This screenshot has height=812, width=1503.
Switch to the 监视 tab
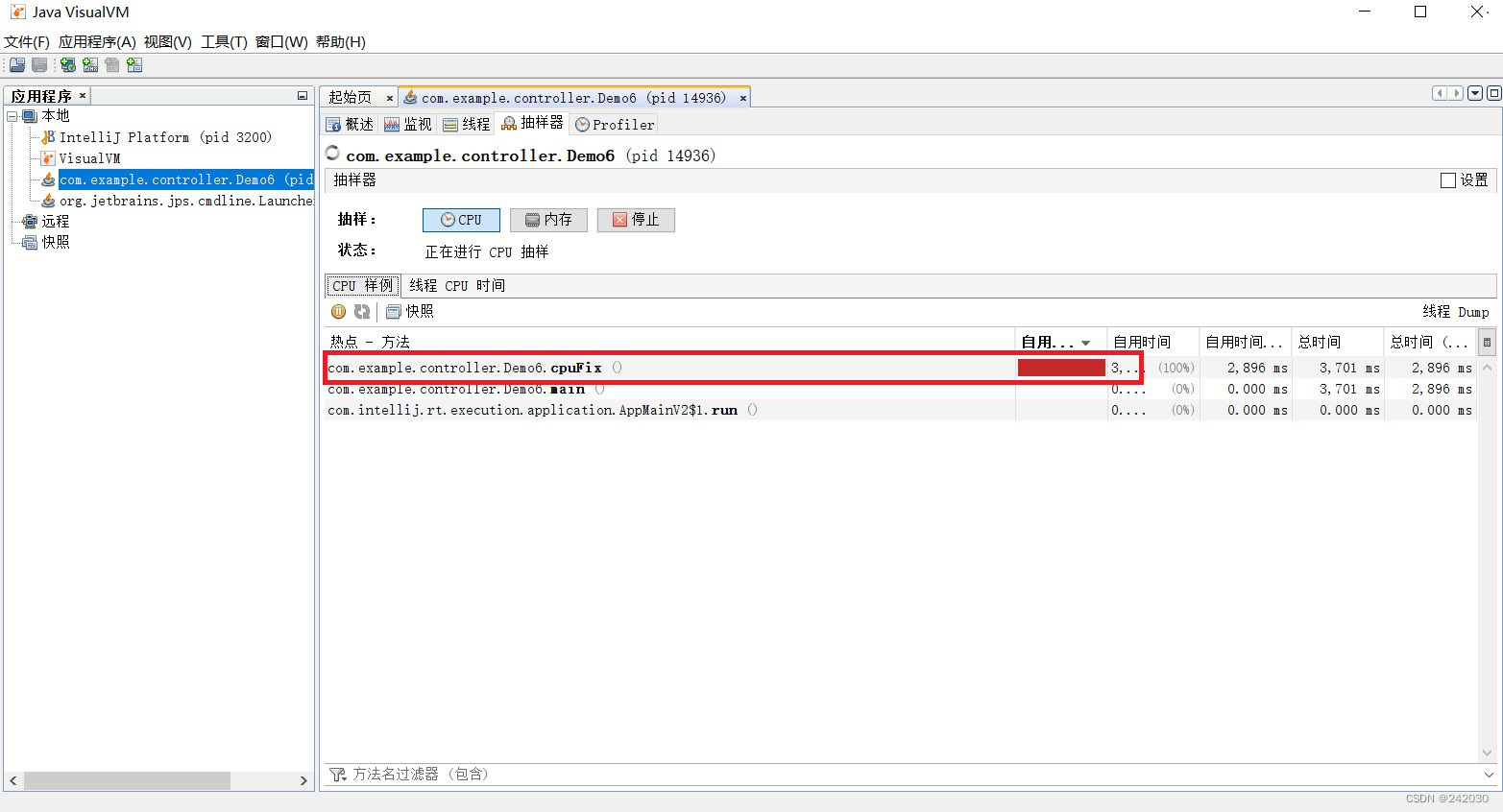pos(408,125)
